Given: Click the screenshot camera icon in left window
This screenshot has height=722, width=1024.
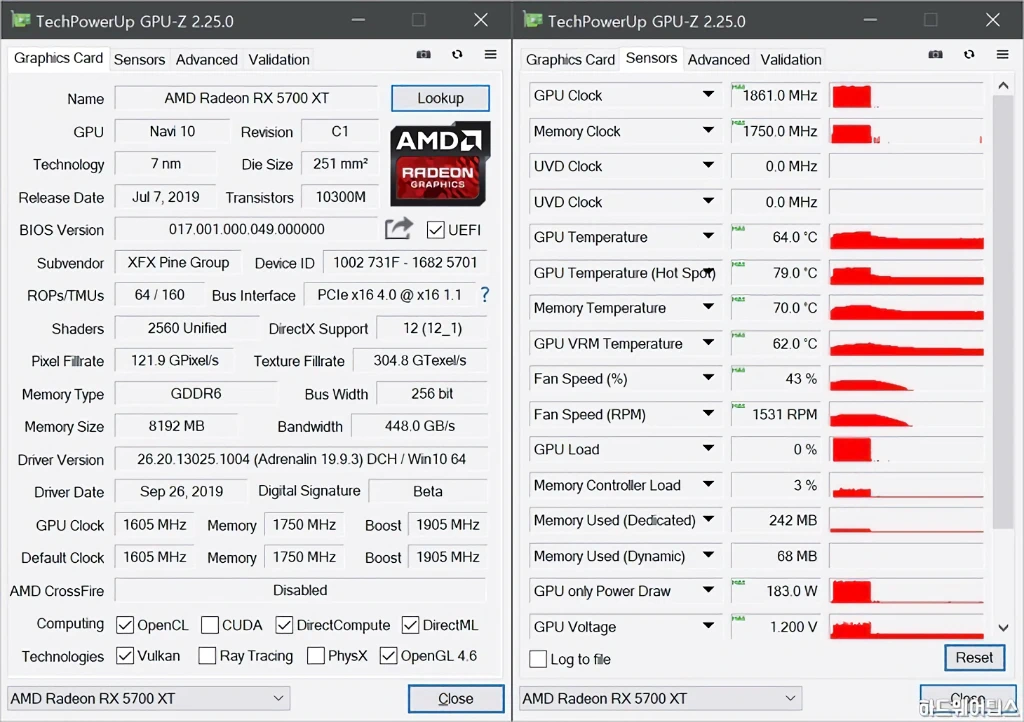Looking at the screenshot, I should coord(423,55).
